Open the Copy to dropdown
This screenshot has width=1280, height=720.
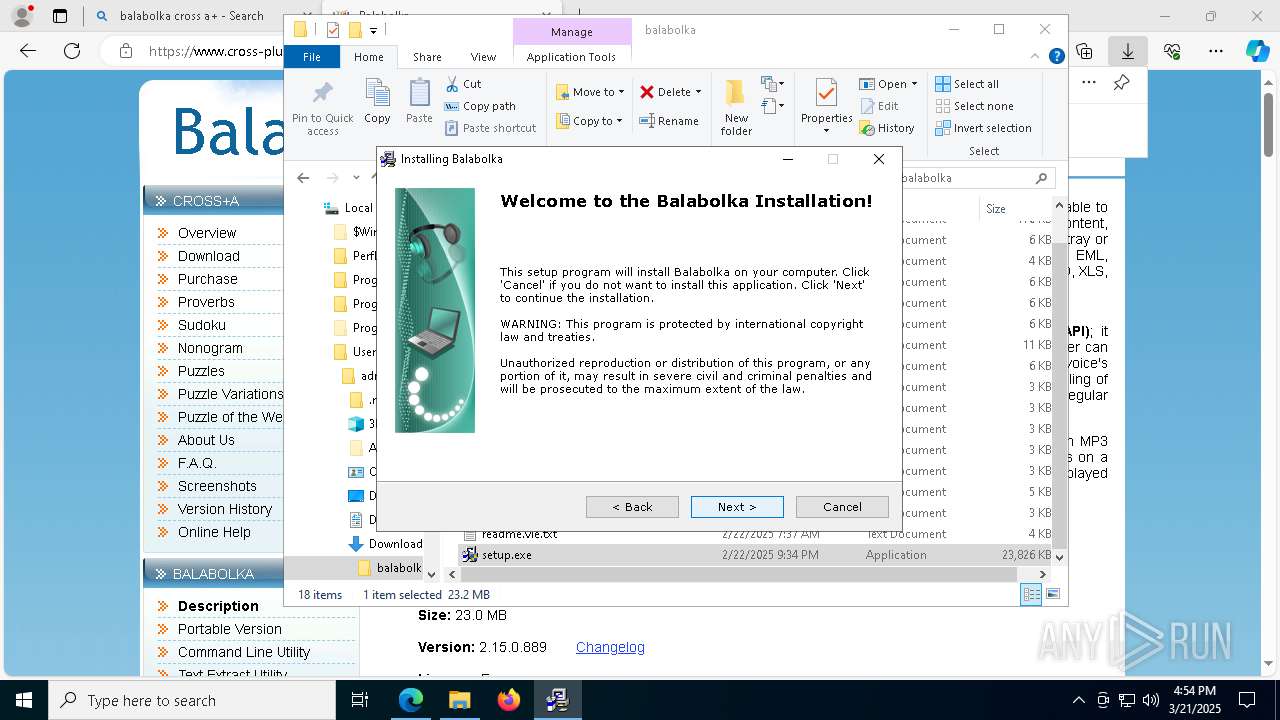point(589,121)
